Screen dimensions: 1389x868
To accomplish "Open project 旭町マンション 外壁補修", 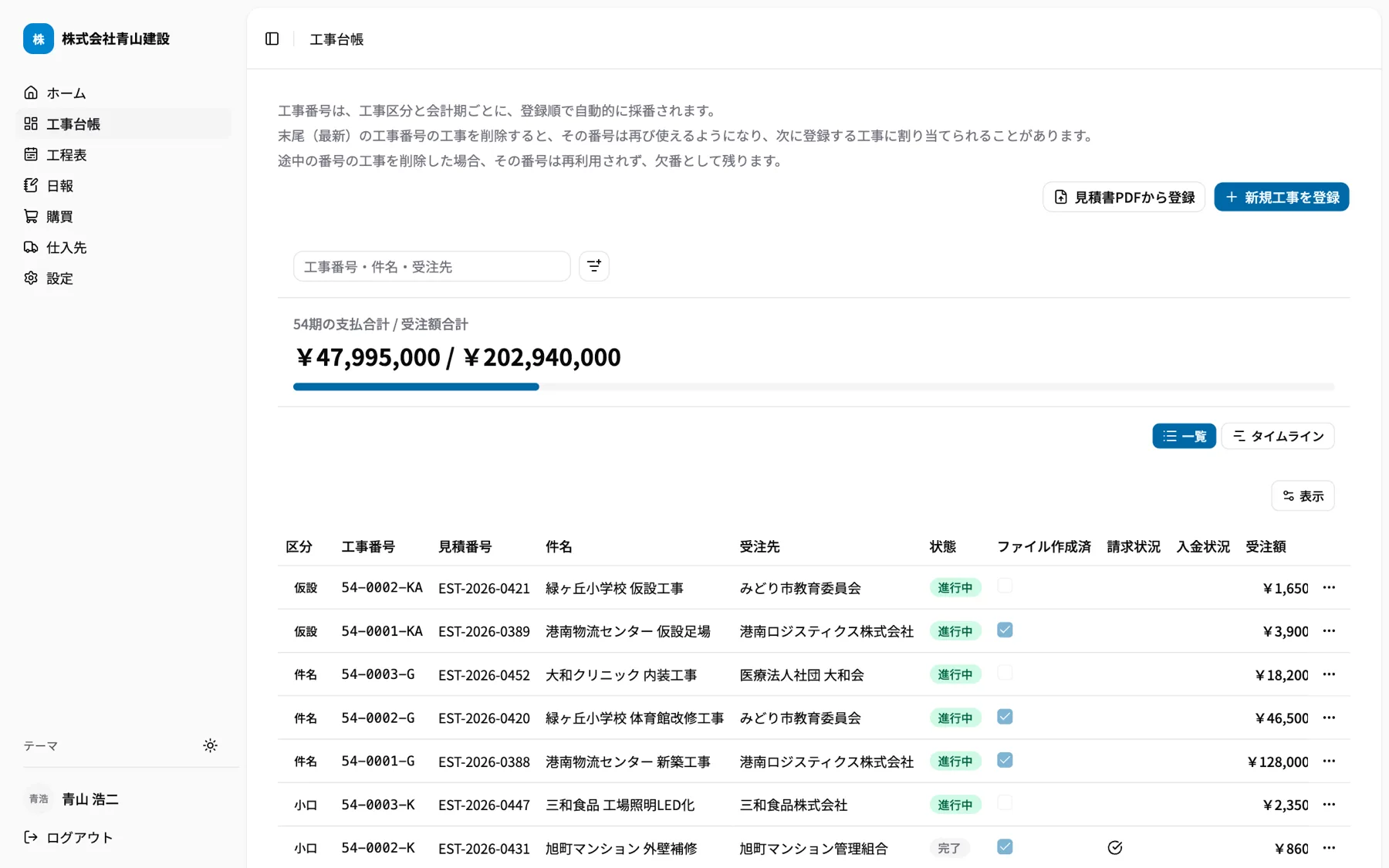I will 621,848.
